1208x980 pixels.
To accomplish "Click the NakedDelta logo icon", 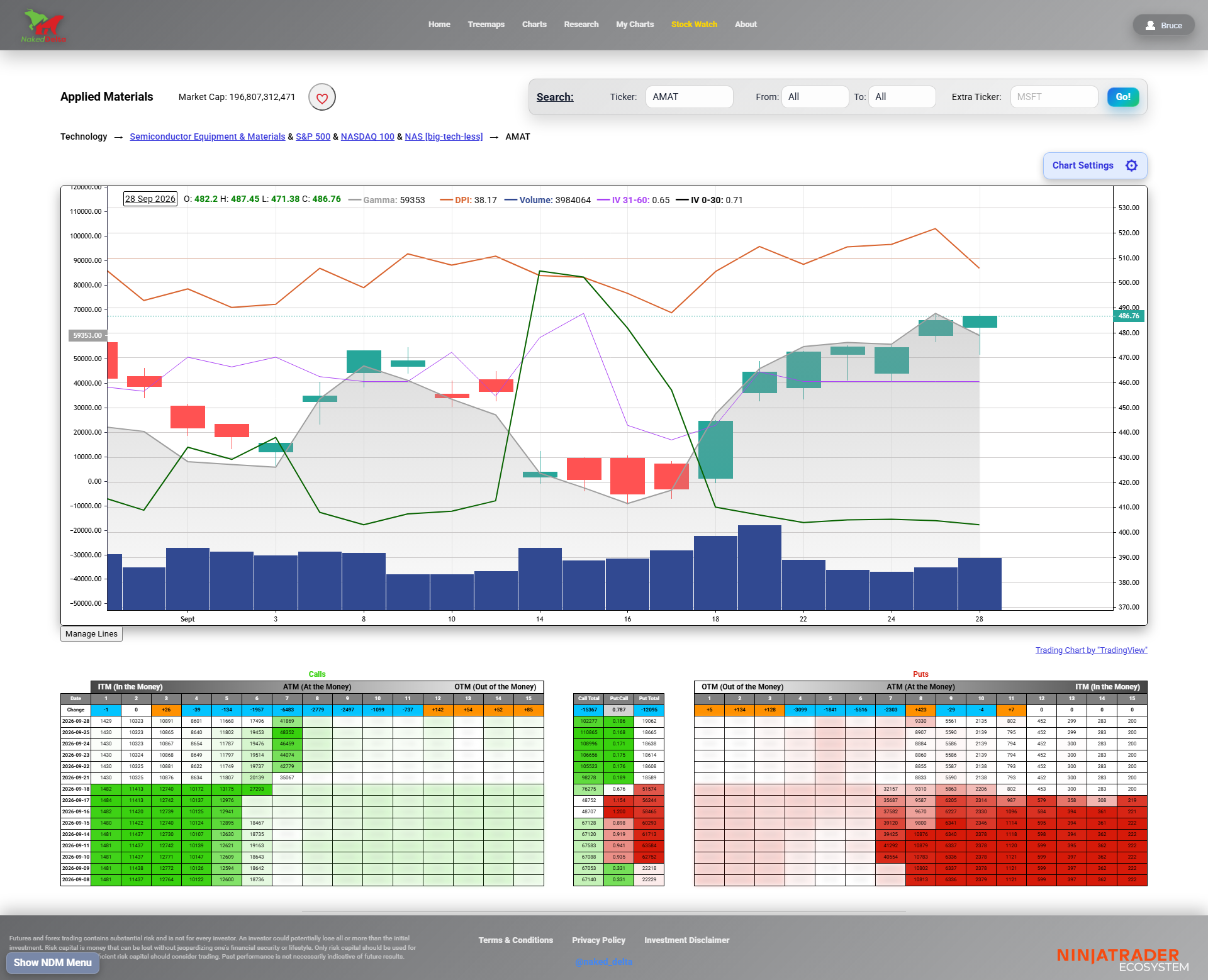I will pyautogui.click(x=43, y=25).
